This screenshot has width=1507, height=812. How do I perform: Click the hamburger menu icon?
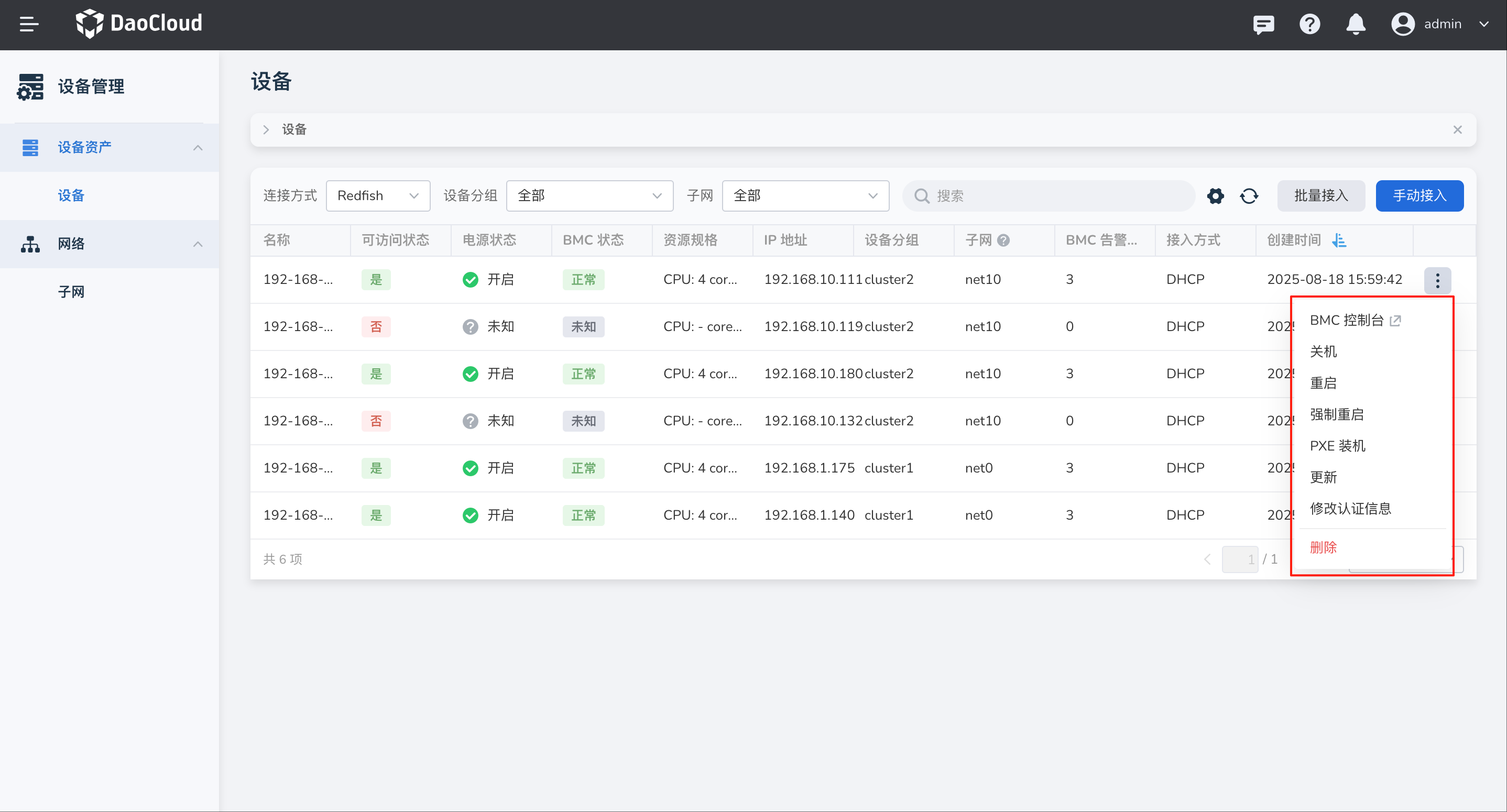click(x=29, y=24)
